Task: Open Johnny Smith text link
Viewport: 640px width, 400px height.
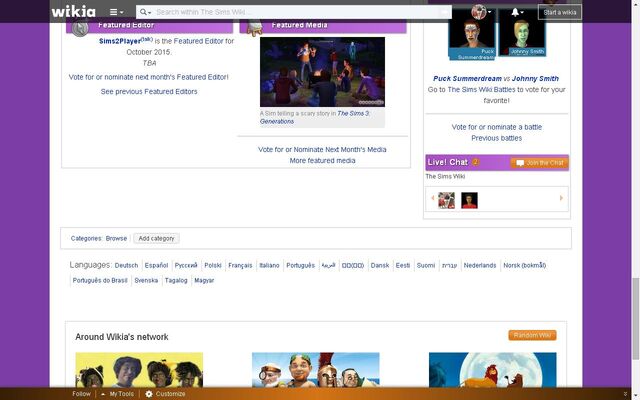Action: (535, 79)
